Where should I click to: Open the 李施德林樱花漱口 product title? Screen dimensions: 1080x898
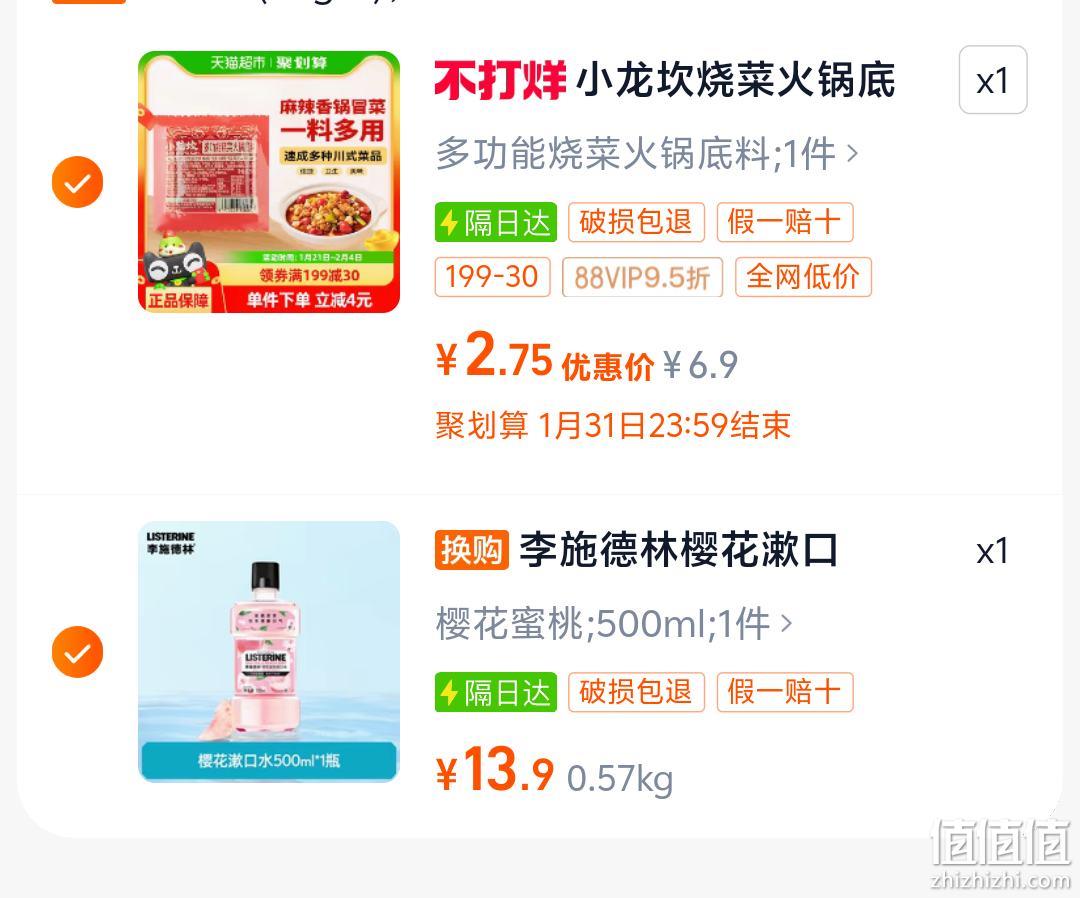(x=678, y=550)
